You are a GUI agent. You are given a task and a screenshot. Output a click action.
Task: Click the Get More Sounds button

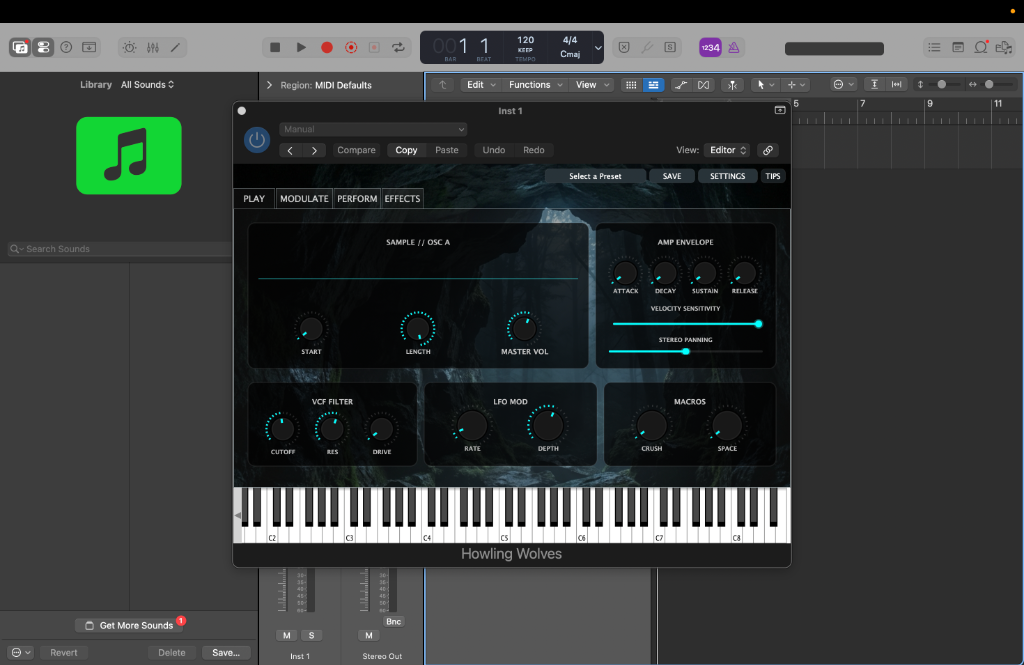pos(131,624)
